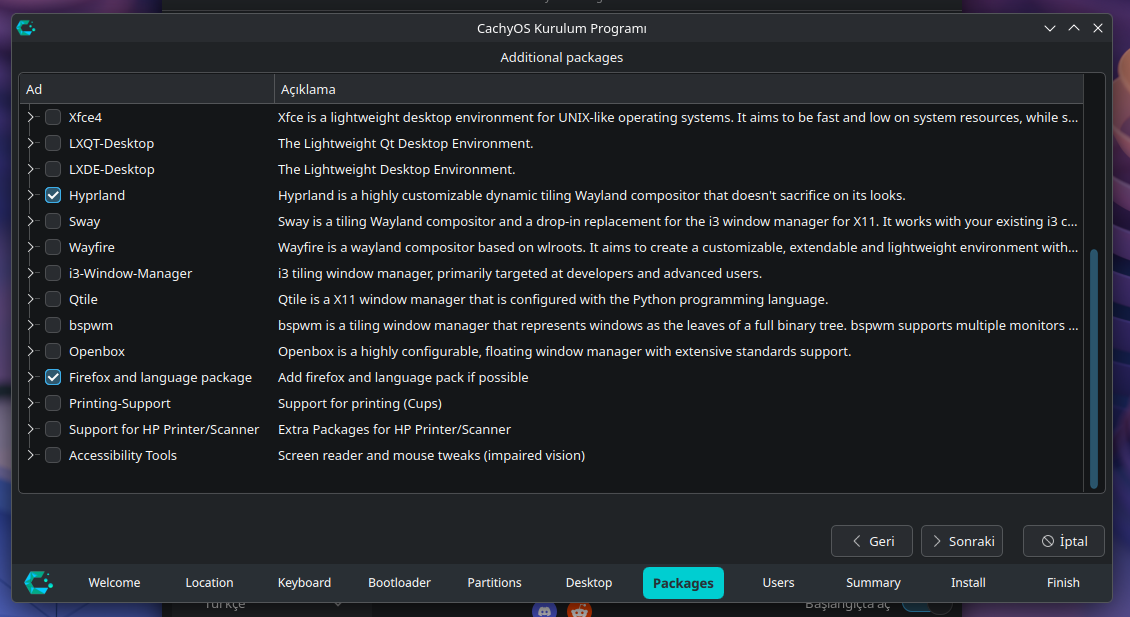
Task: Click the Sonraki button
Action: [x=962, y=541]
